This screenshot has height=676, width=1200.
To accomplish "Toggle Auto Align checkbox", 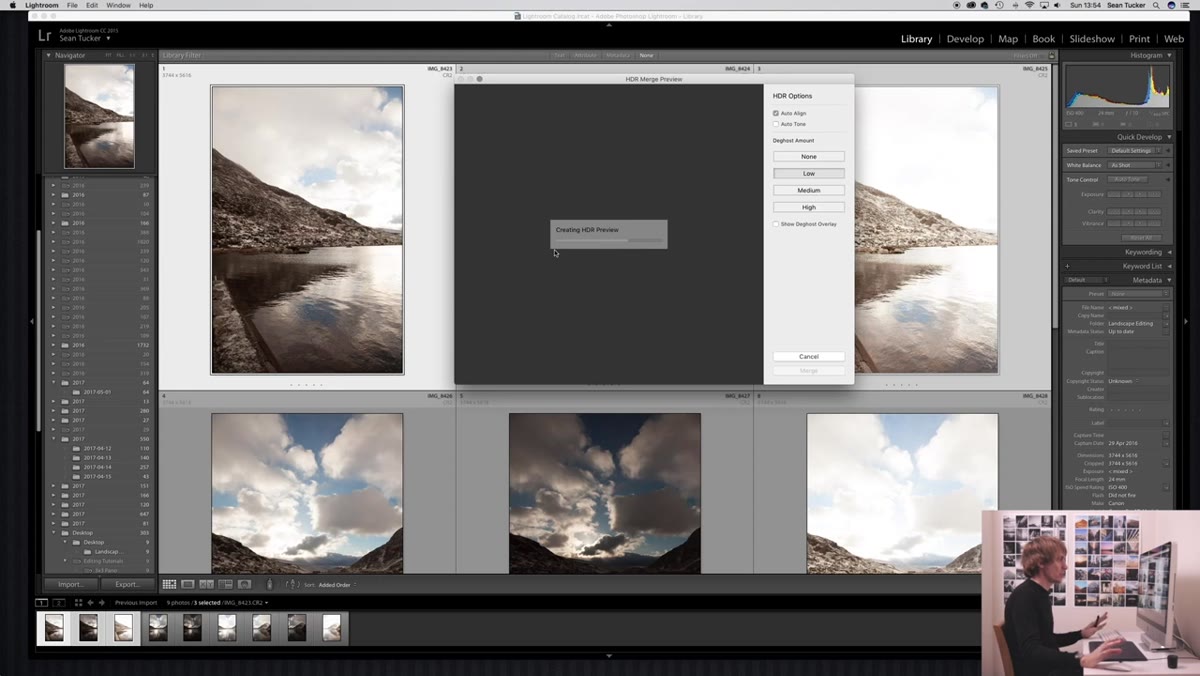I will [776, 113].
